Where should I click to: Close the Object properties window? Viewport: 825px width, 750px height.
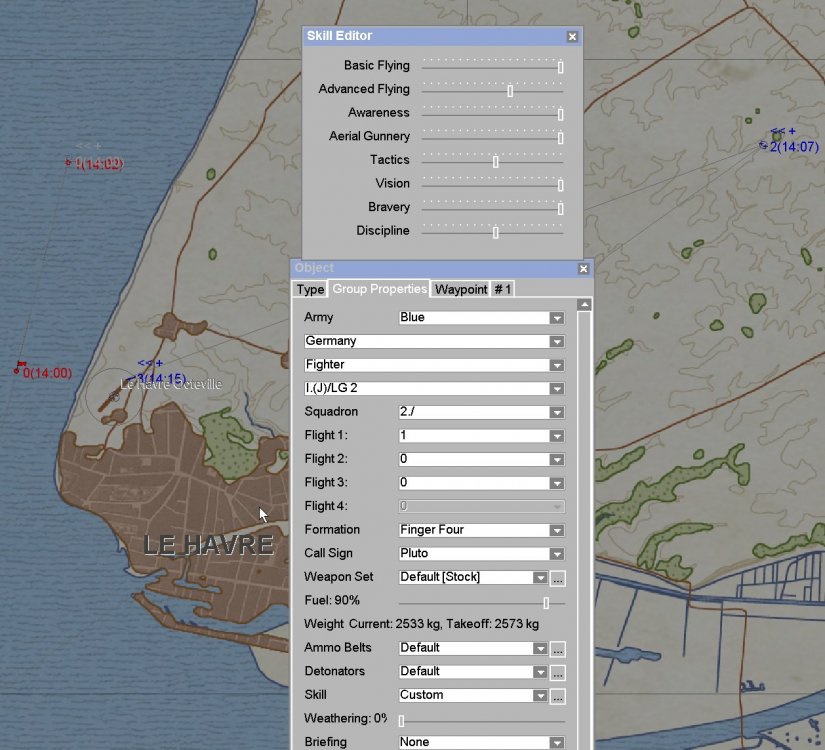(583, 269)
